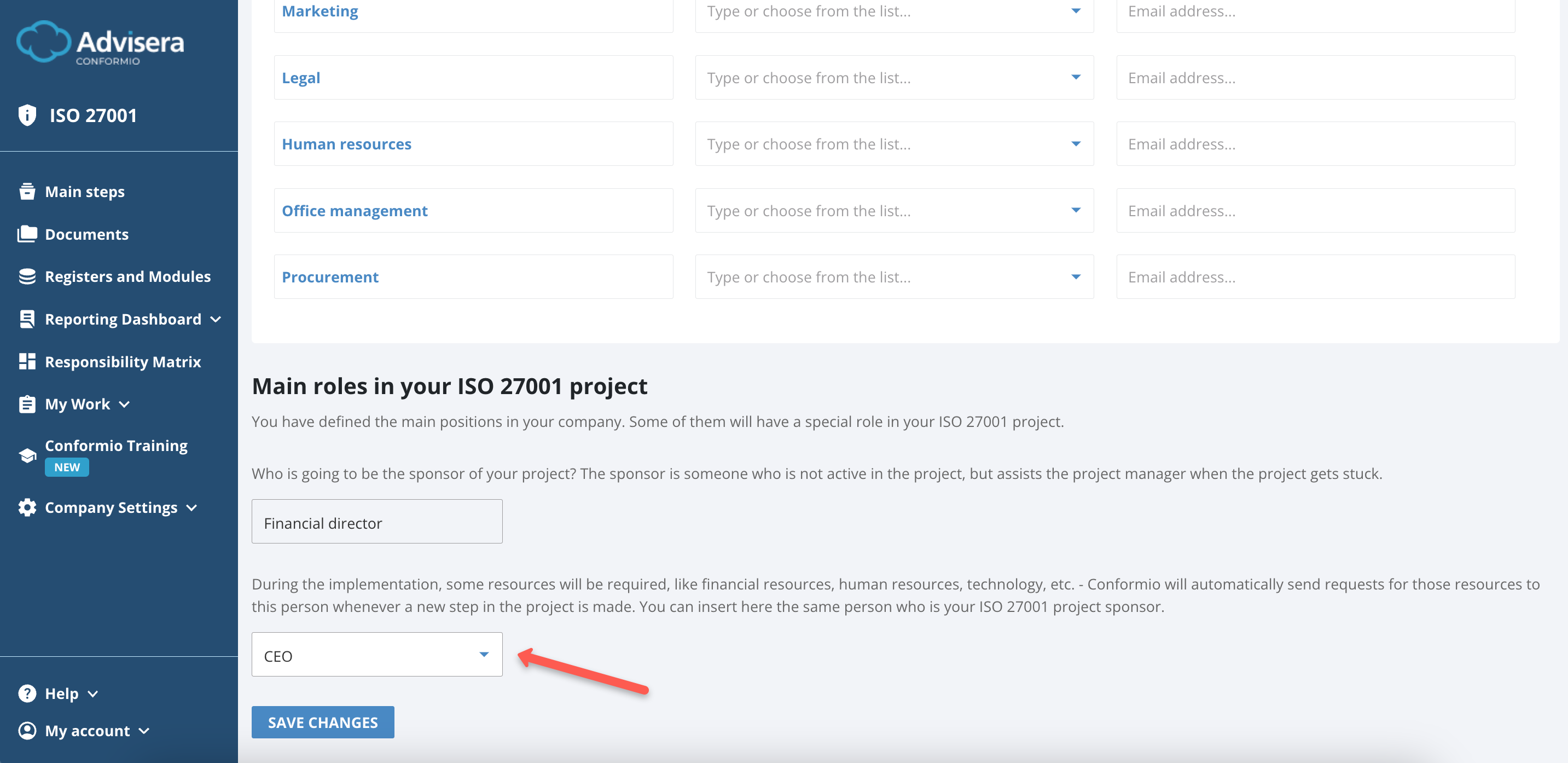Open the Company Settings gear icon
Viewport: 1568px width, 763px height.
(26, 507)
